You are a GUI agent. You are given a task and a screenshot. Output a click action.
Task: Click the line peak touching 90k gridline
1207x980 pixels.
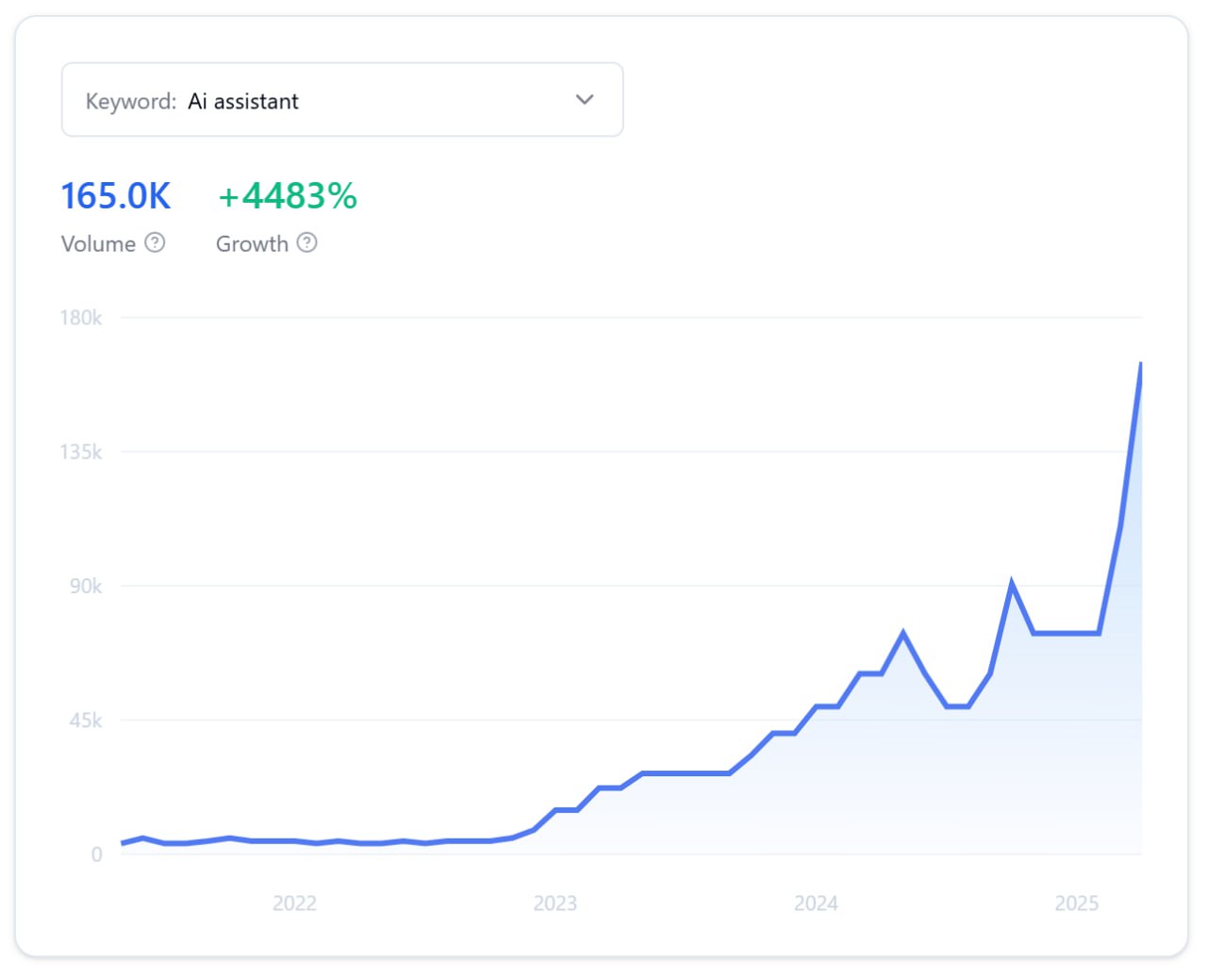pos(1012,584)
